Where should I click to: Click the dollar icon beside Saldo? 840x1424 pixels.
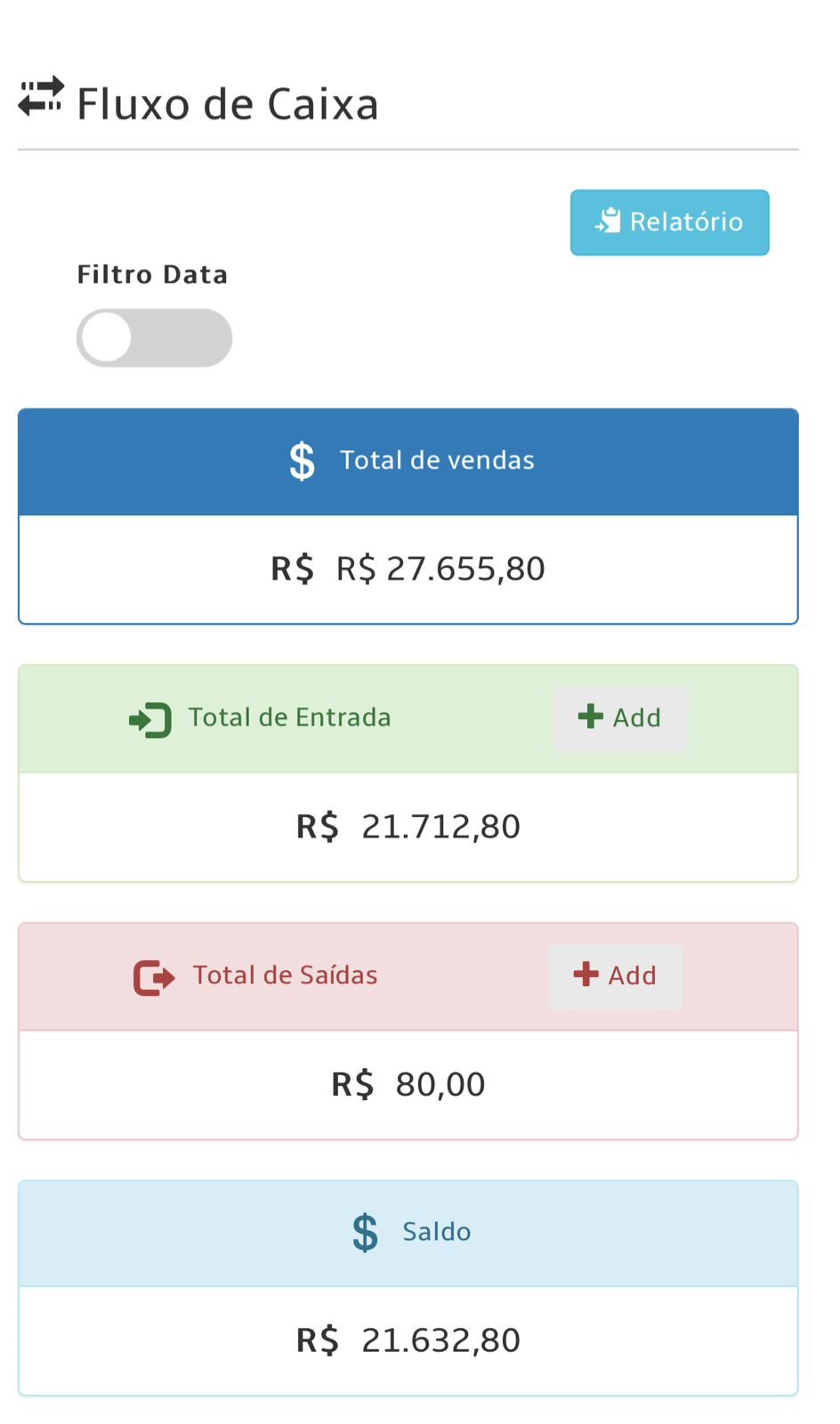tap(365, 1233)
